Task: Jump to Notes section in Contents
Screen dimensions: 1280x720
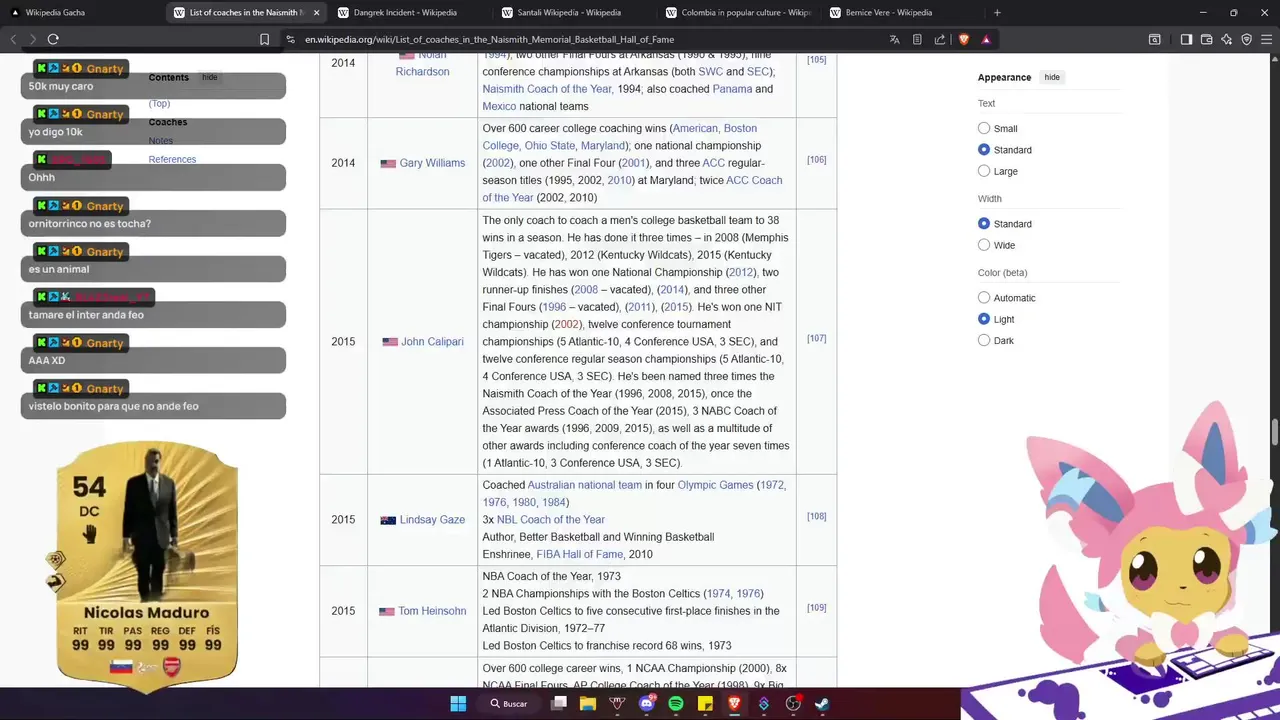Action: 161,141
